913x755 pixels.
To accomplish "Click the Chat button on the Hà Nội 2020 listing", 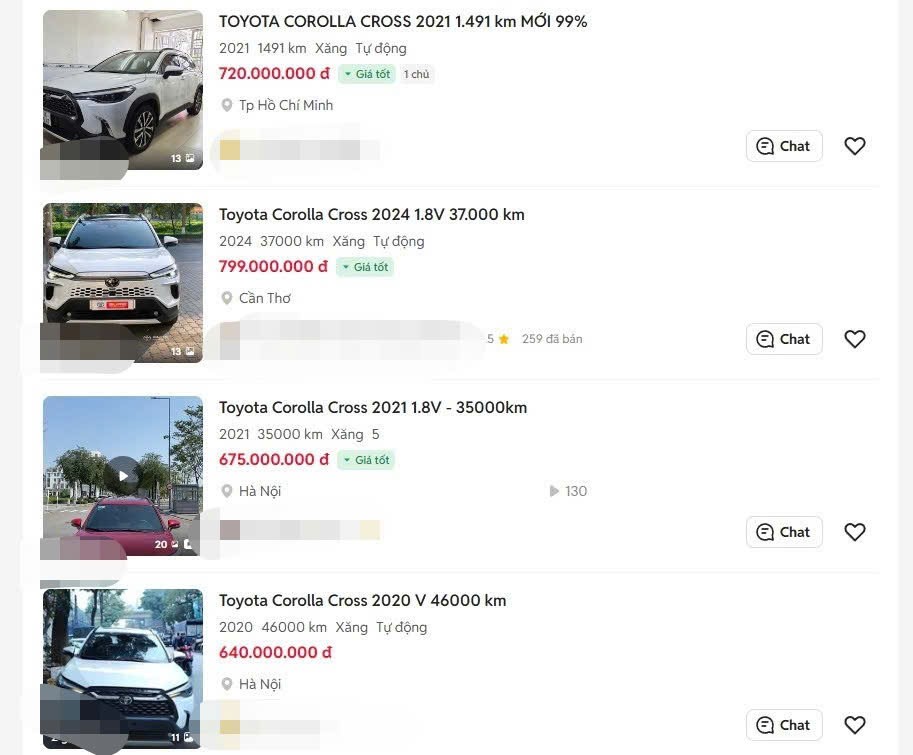I will (x=784, y=725).
